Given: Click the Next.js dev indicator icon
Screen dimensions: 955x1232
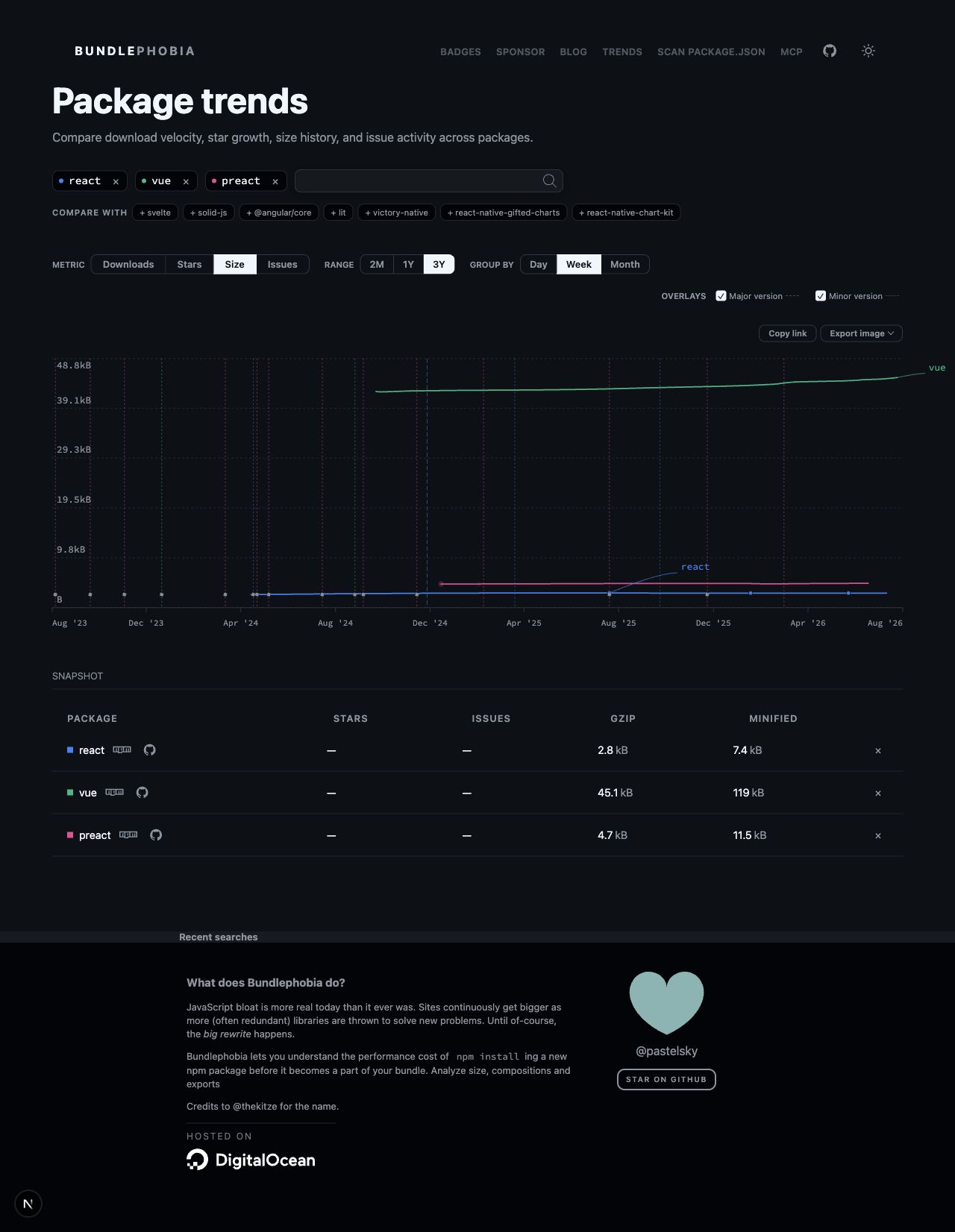Looking at the screenshot, I should point(28,1204).
